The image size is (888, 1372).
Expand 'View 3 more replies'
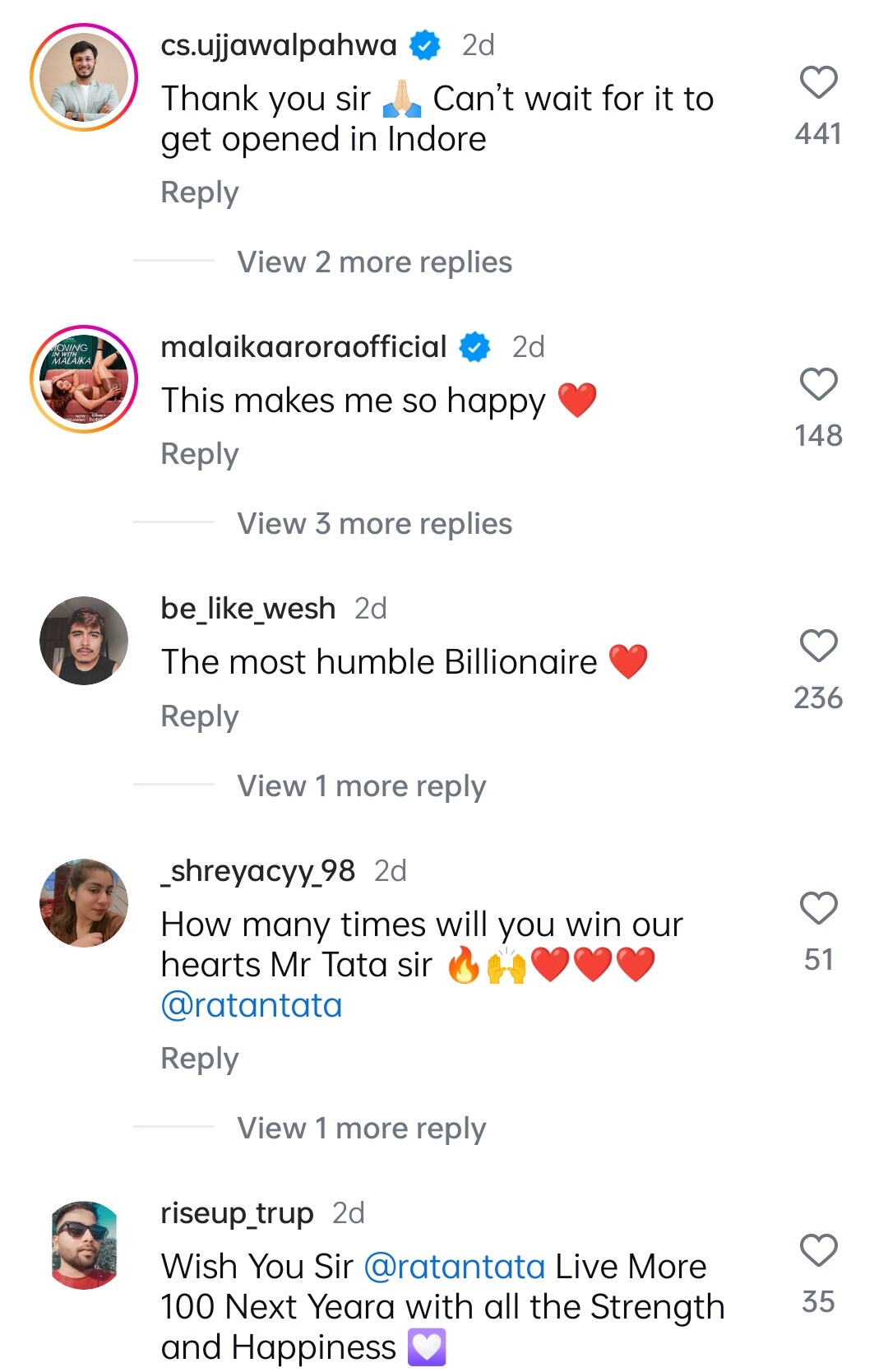point(374,524)
